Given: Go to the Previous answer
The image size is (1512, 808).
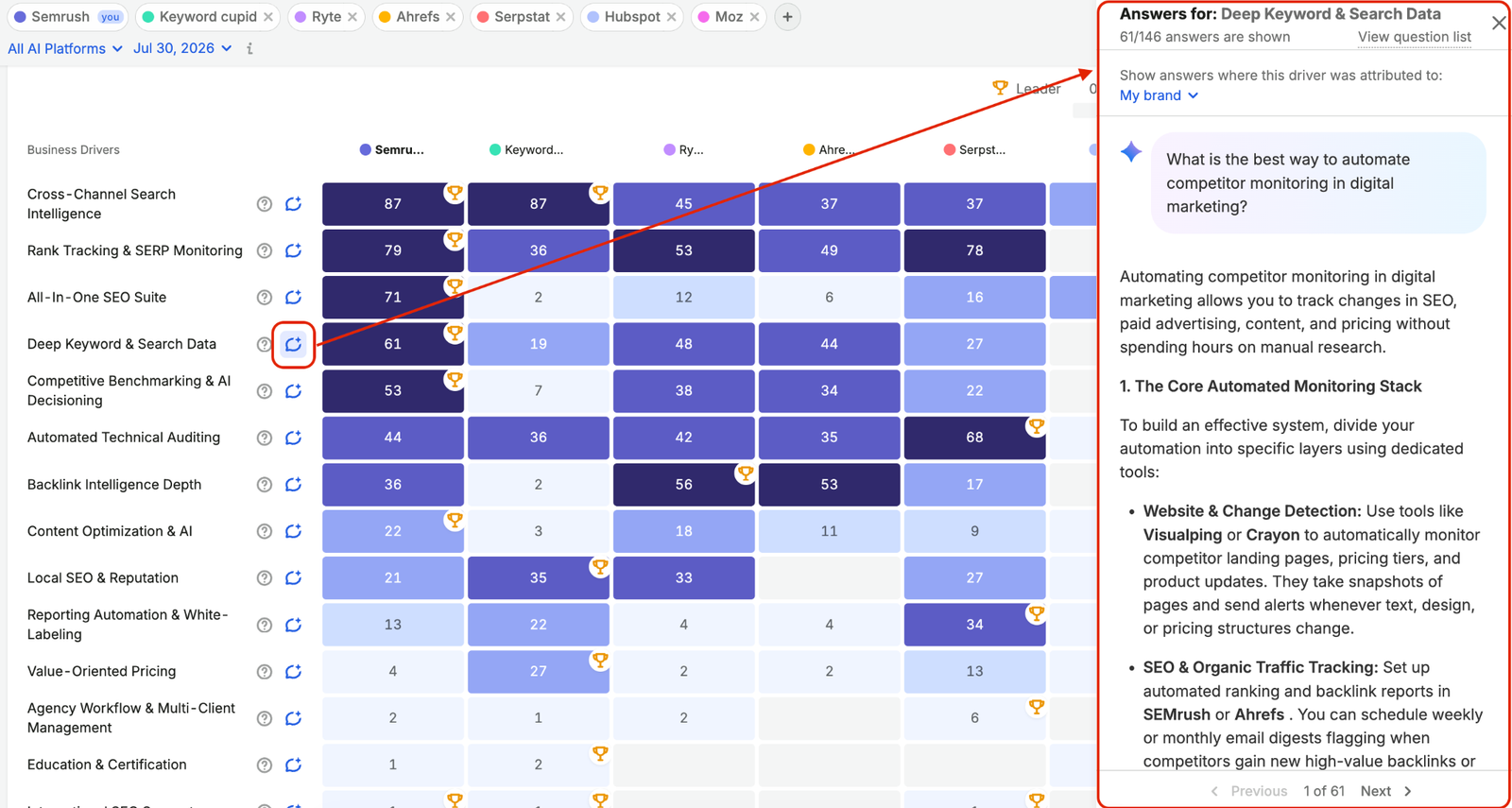Looking at the screenshot, I should (1249, 791).
